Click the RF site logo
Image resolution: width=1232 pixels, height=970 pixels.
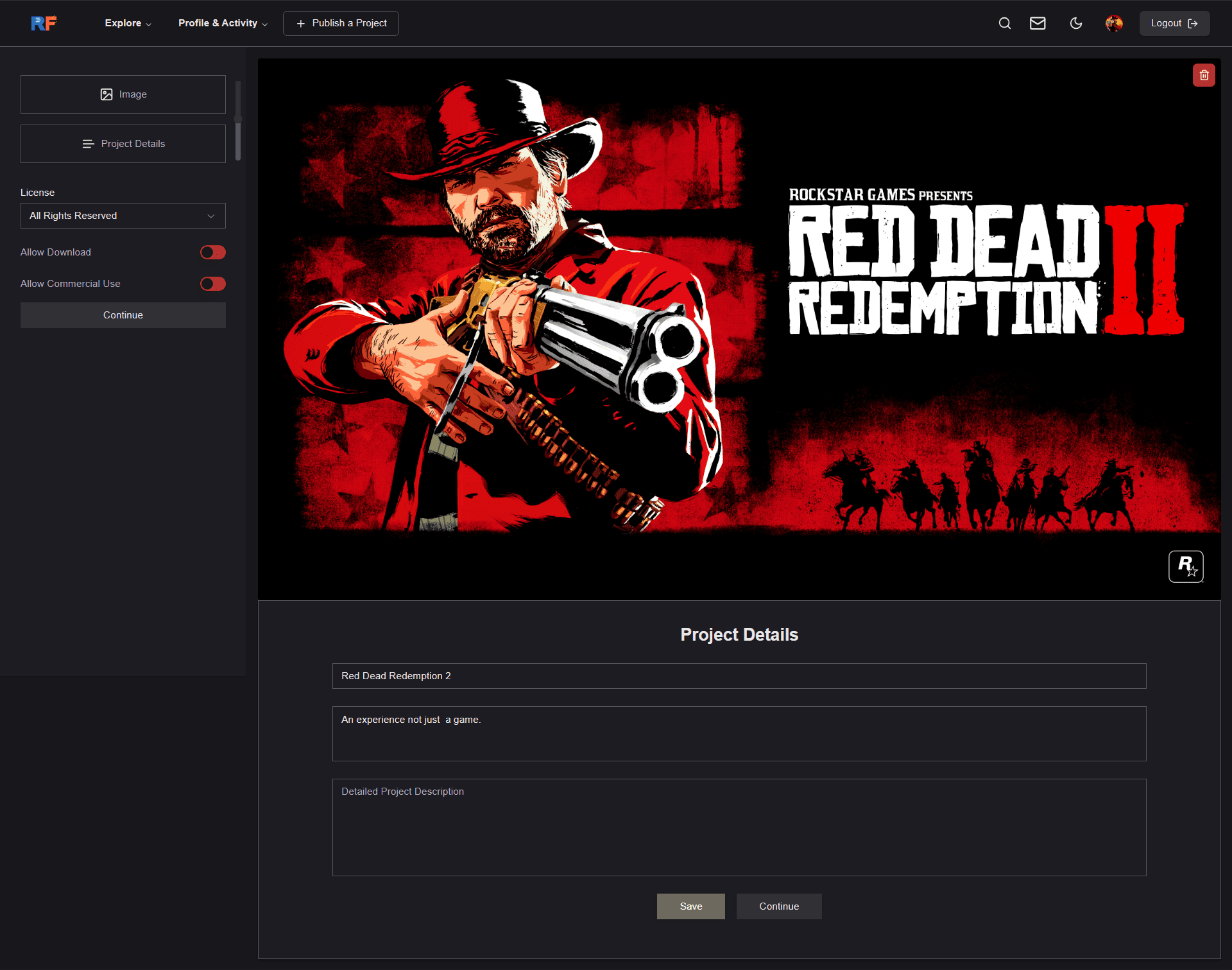44,23
